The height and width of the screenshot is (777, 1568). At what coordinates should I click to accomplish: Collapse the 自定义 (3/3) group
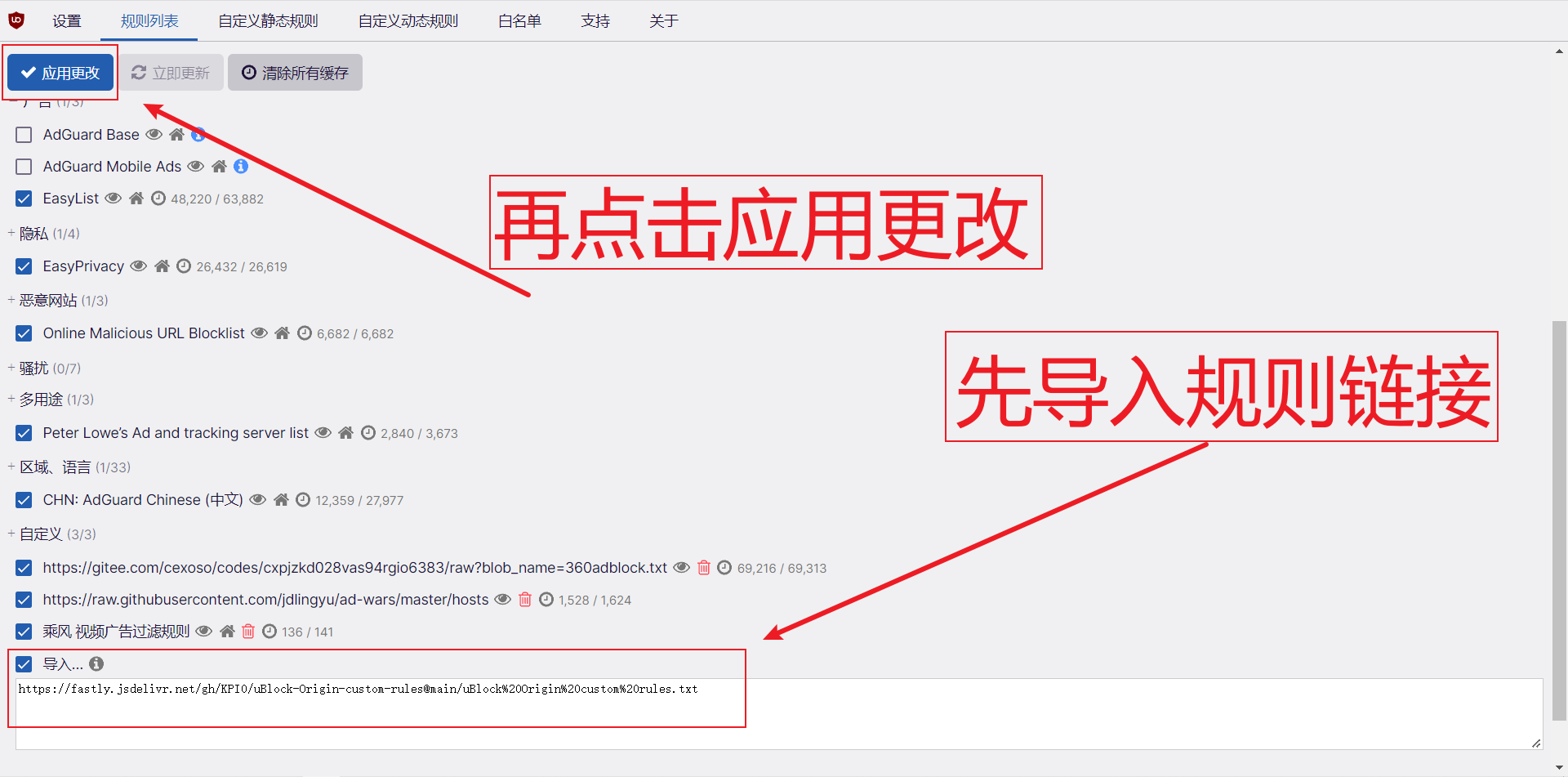pos(52,534)
